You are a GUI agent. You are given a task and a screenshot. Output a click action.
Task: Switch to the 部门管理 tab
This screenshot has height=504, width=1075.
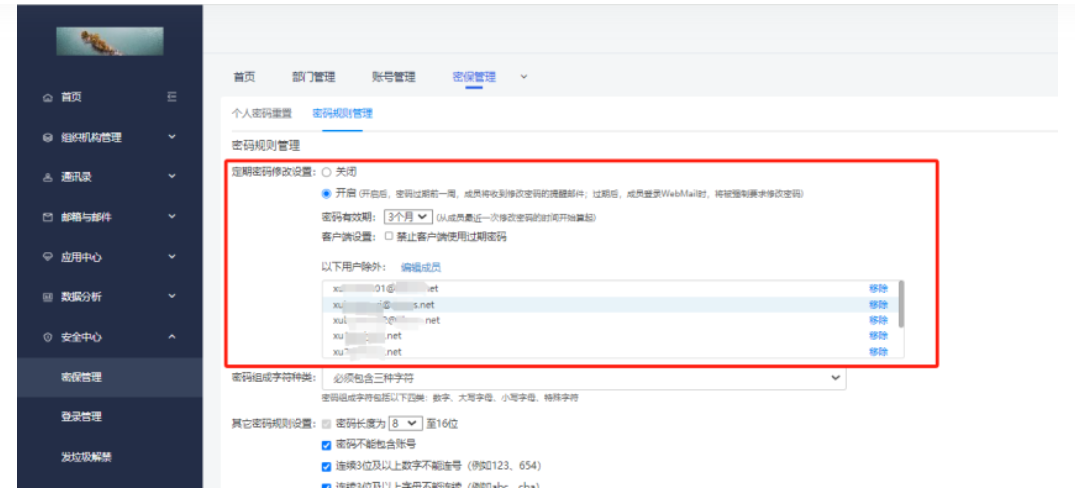click(x=313, y=77)
